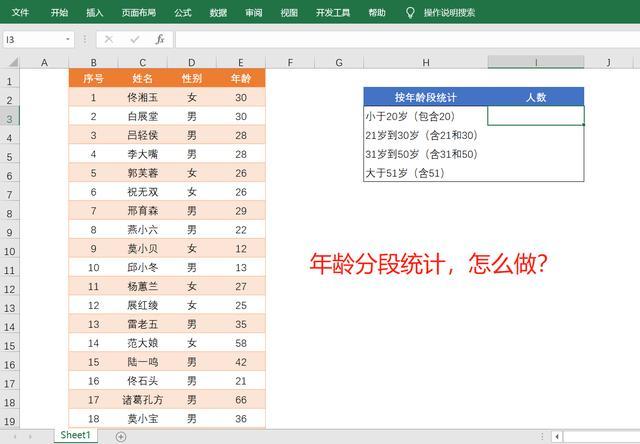Click the 人数 header cell
This screenshot has height=444, width=640.
click(x=536, y=97)
